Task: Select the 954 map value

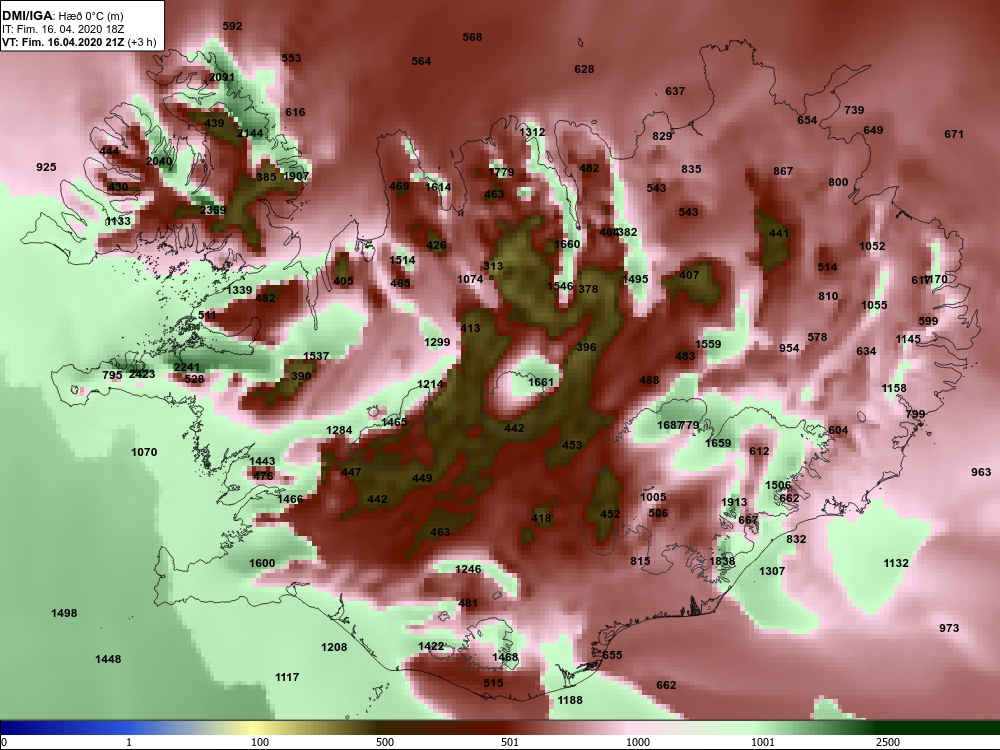Action: [x=789, y=348]
